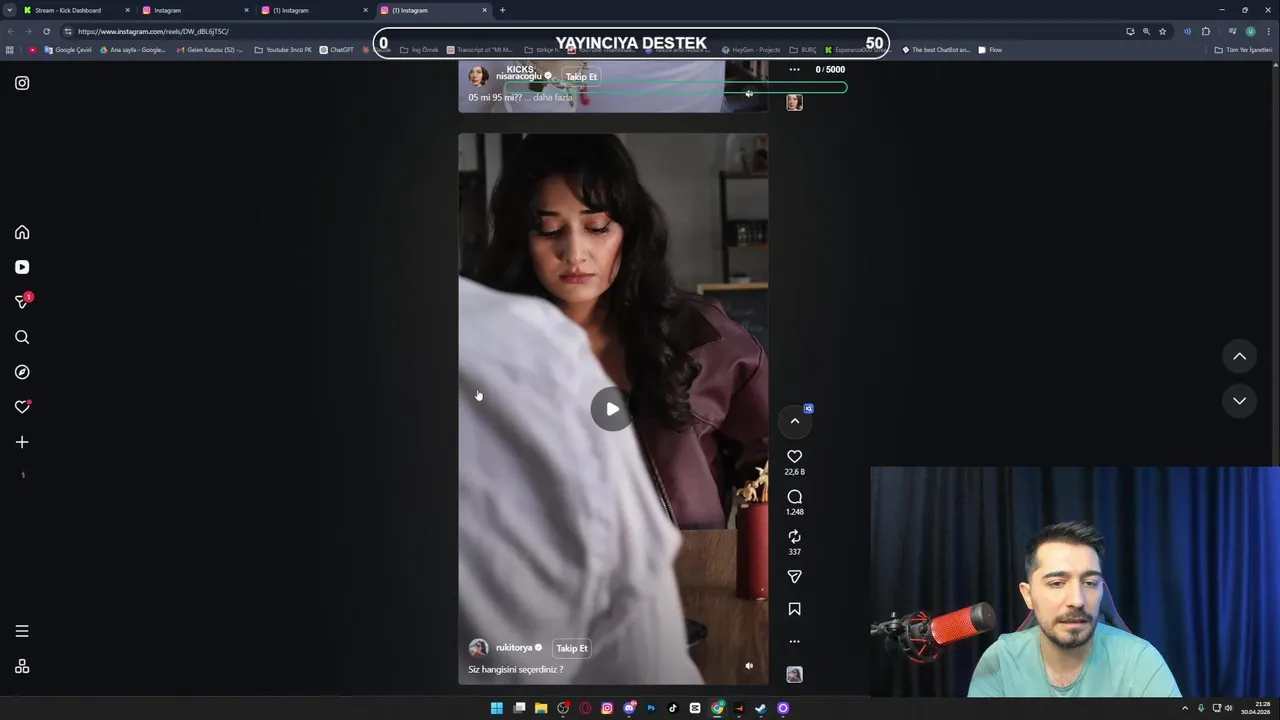Close the active (1) Instagram tab

click(485, 10)
